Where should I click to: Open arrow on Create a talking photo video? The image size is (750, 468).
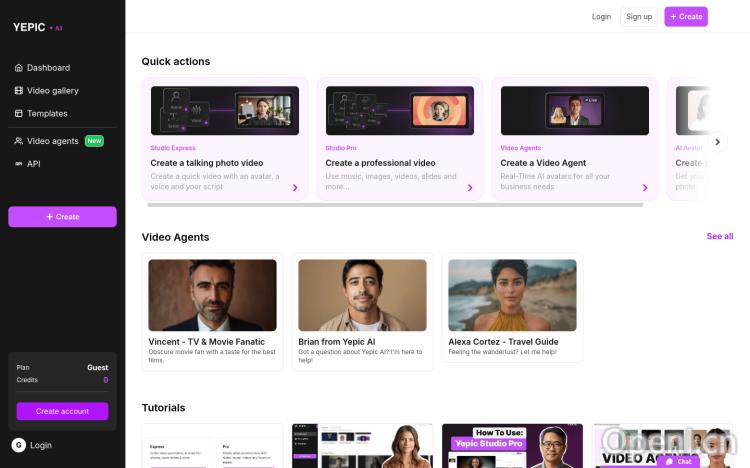[295, 187]
